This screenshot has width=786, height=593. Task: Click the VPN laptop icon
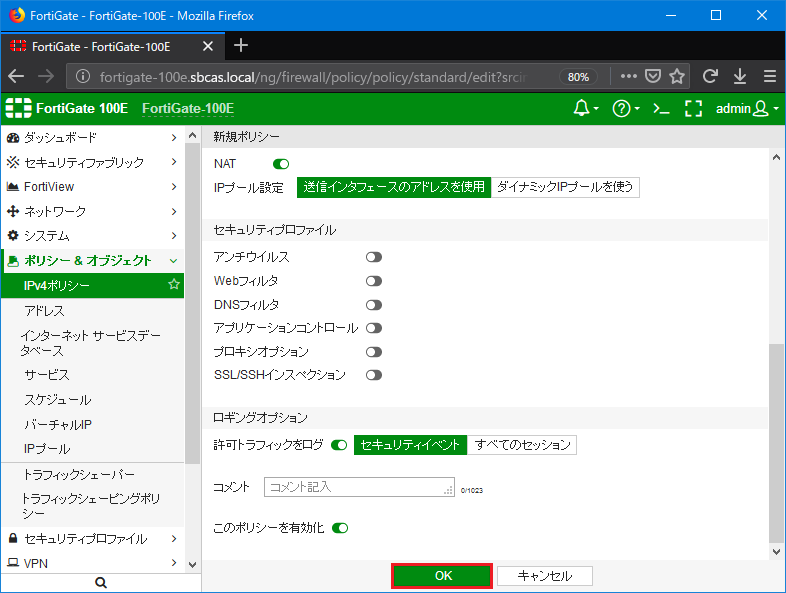pyautogui.click(x=13, y=562)
